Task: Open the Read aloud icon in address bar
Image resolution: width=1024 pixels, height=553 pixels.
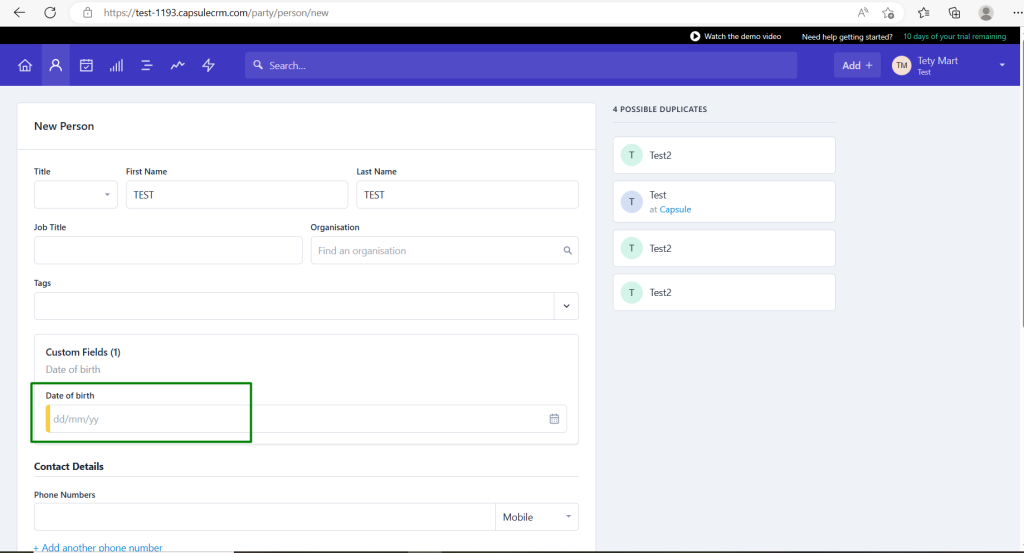Action: (863, 12)
